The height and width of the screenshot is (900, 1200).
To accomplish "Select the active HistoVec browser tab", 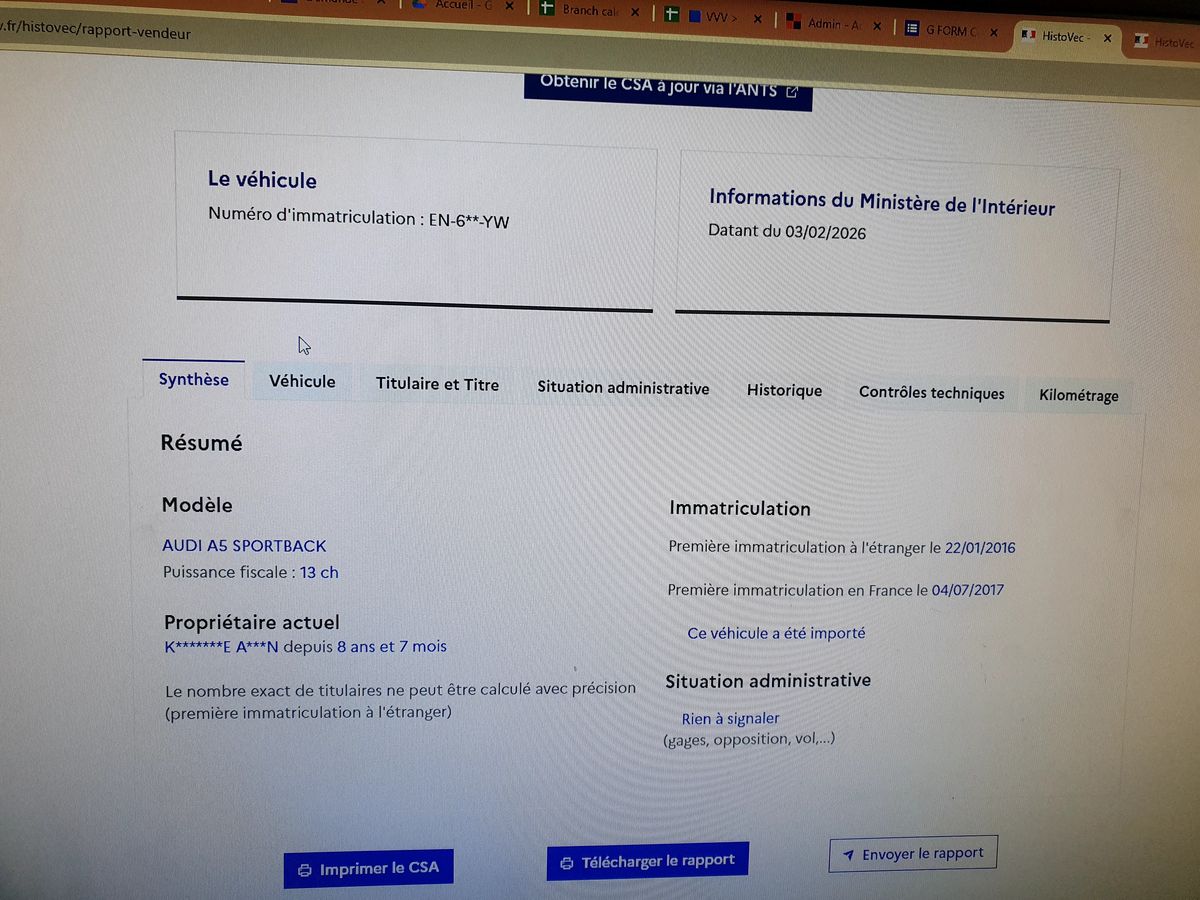I will (x=1065, y=38).
